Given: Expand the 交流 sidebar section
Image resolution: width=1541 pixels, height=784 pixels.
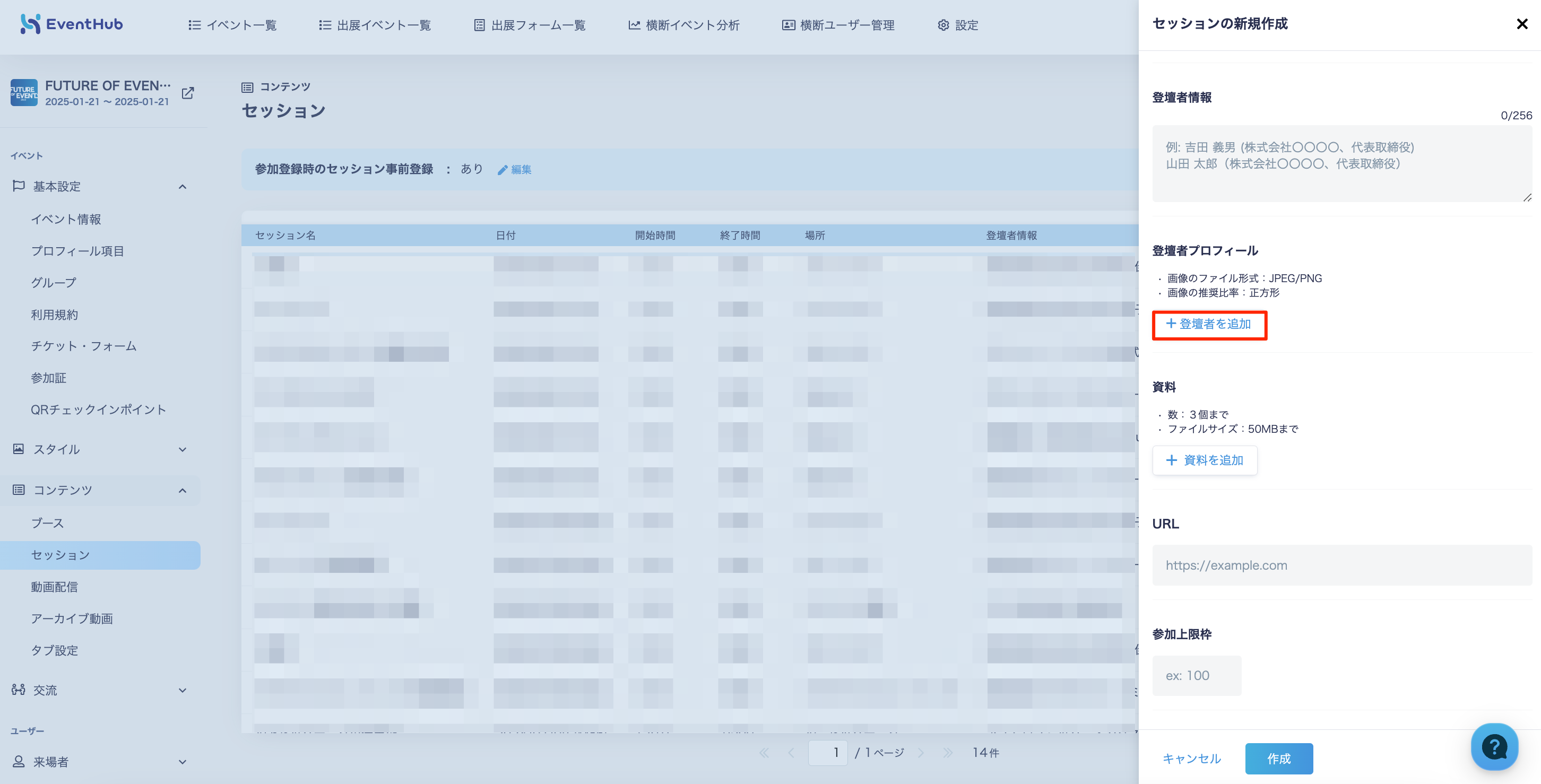Looking at the screenshot, I should point(100,690).
